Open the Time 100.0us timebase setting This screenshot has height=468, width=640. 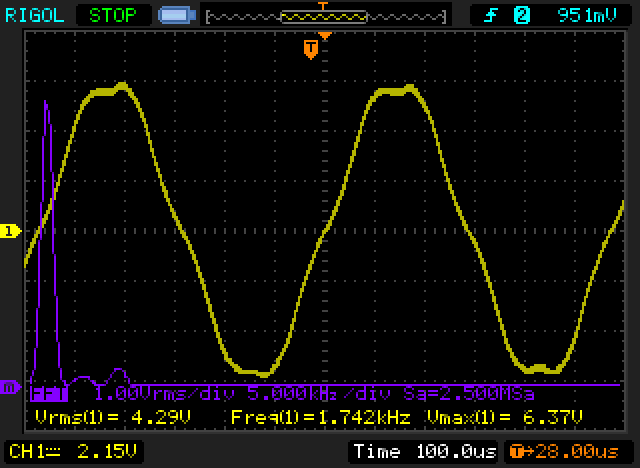424,451
